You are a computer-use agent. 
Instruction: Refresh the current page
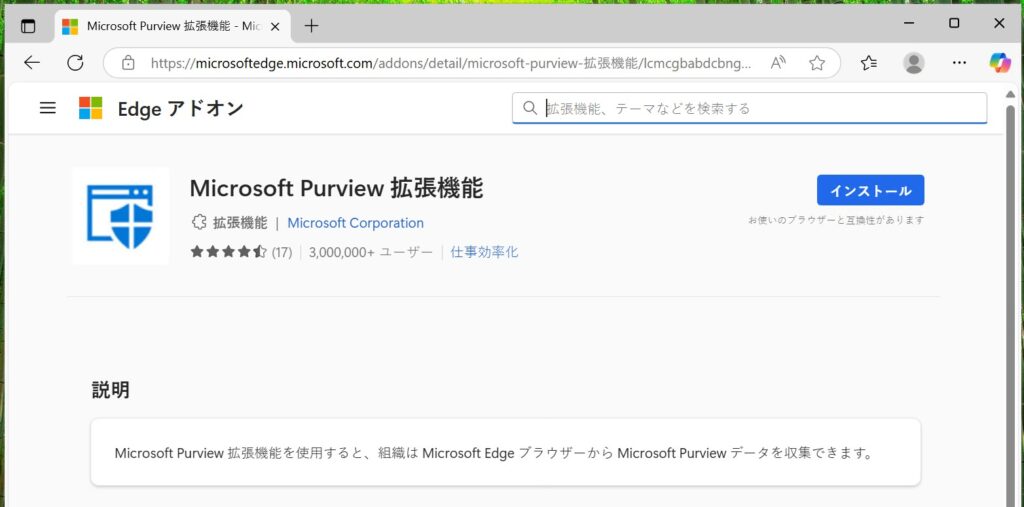75,63
